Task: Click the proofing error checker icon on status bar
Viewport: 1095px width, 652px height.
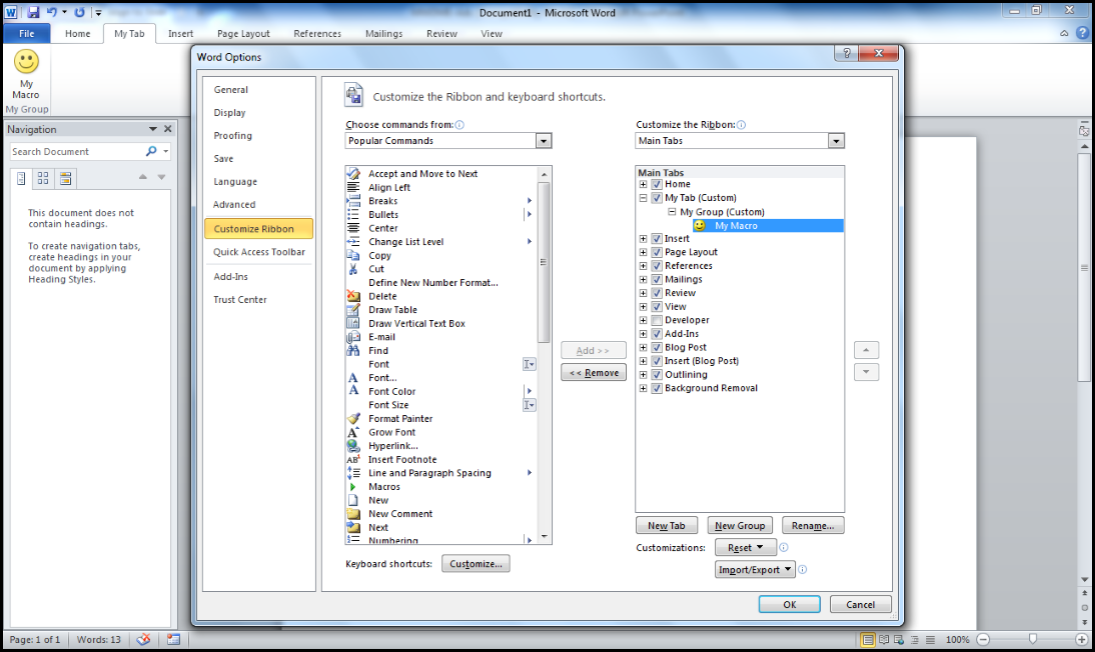Action: pyautogui.click(x=142, y=639)
